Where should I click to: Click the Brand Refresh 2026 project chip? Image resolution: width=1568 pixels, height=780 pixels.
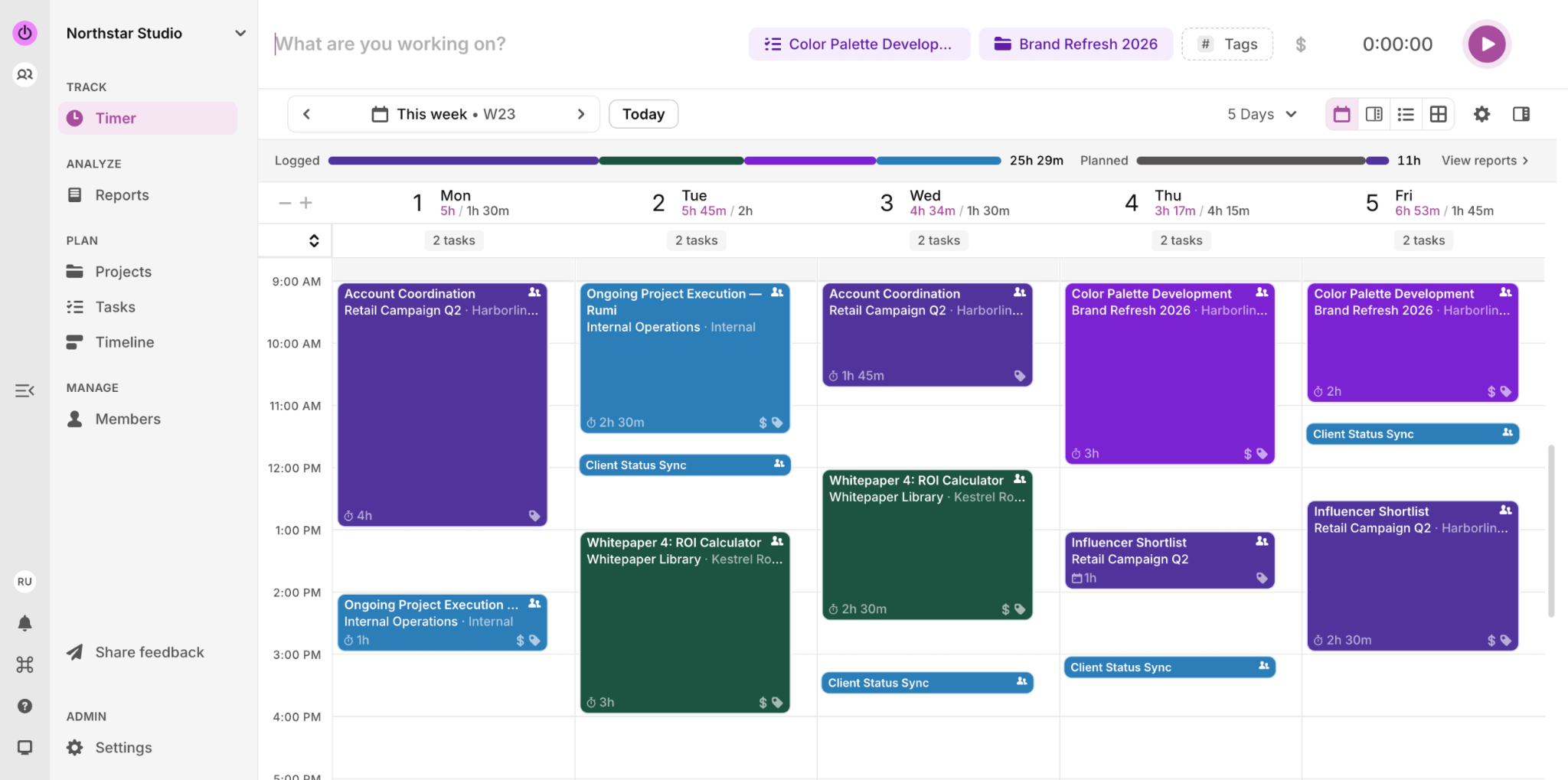[x=1076, y=44]
